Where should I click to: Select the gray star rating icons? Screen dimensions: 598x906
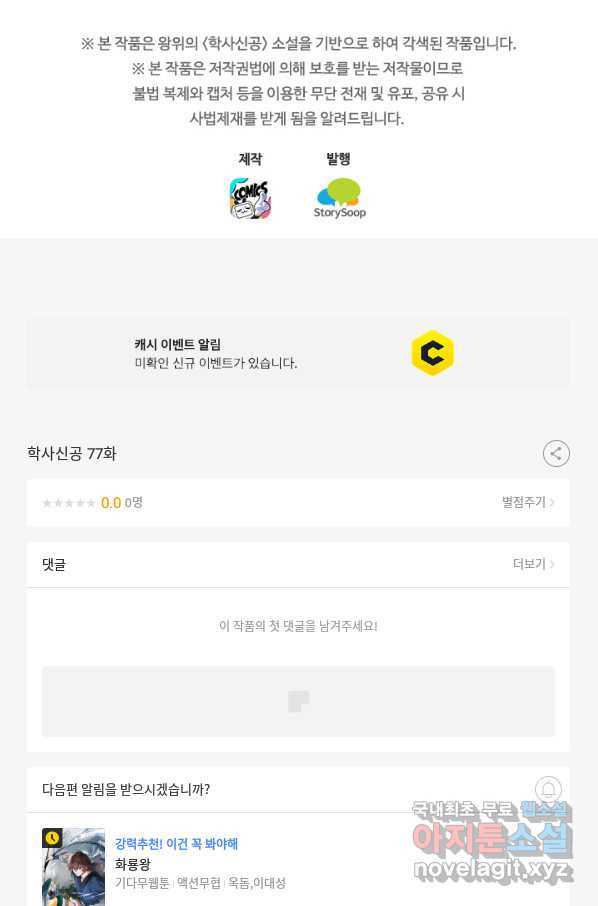click(69, 503)
